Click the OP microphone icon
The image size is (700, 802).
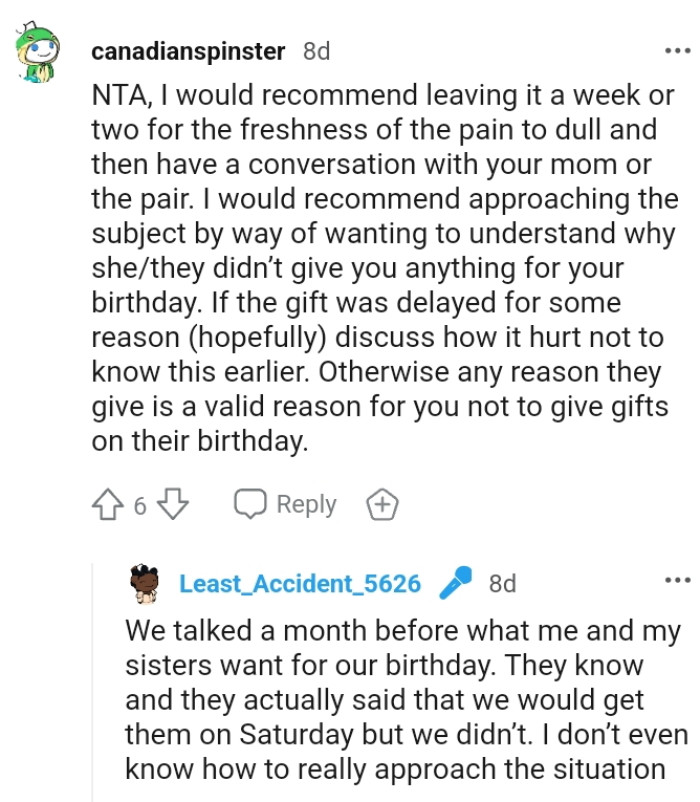tap(455, 582)
